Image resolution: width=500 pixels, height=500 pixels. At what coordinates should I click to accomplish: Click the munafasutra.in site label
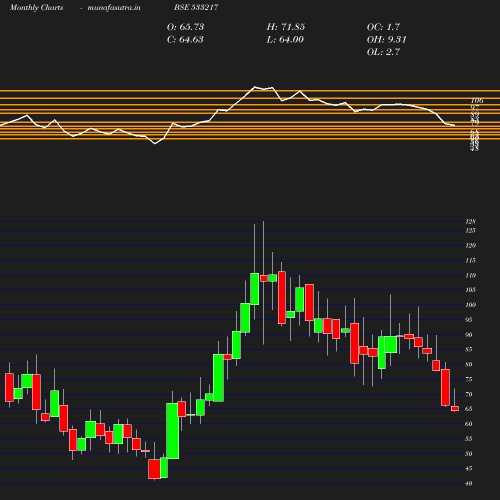tap(114, 7)
